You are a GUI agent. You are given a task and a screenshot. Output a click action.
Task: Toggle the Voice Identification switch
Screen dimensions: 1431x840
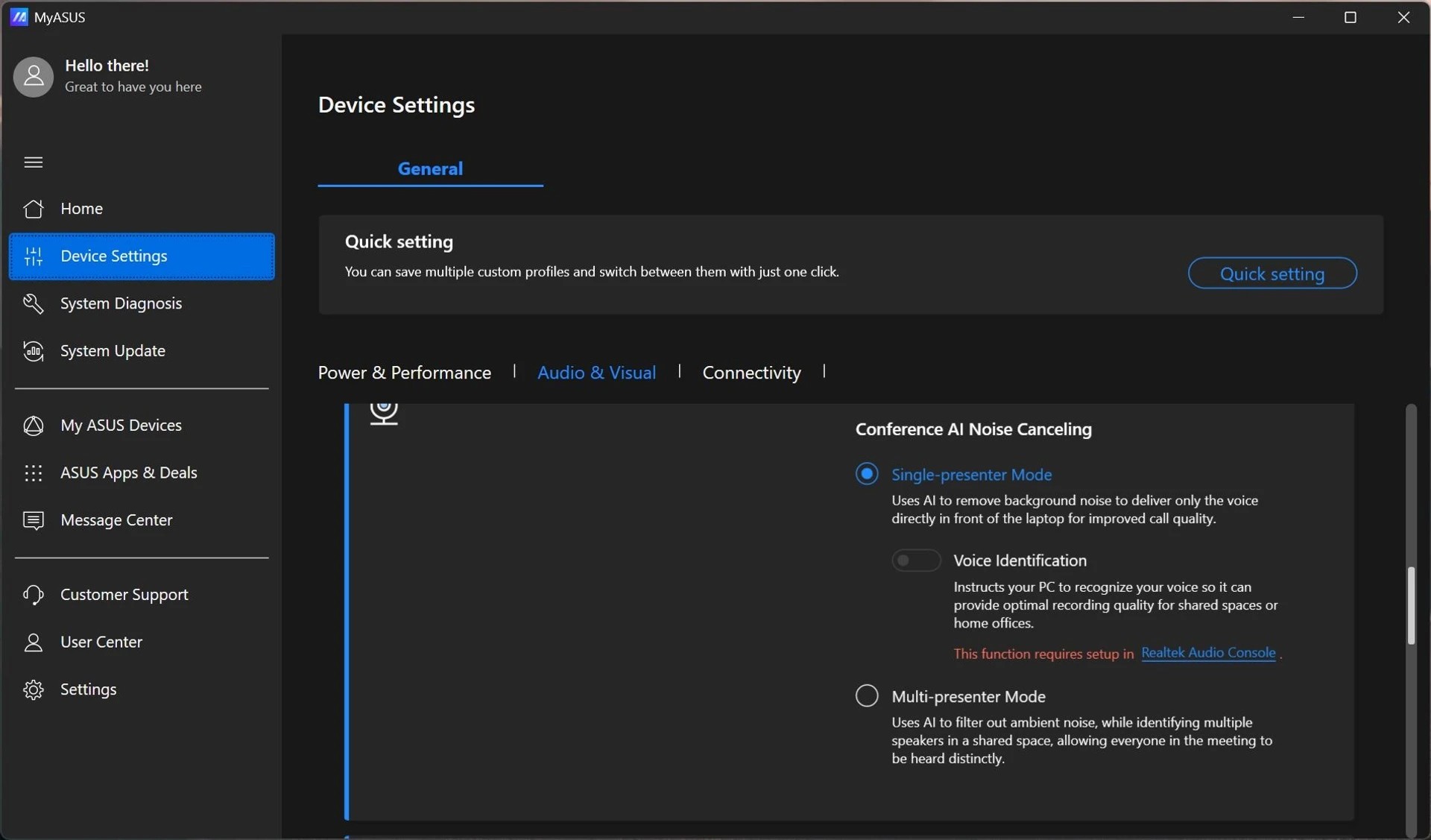click(916, 560)
